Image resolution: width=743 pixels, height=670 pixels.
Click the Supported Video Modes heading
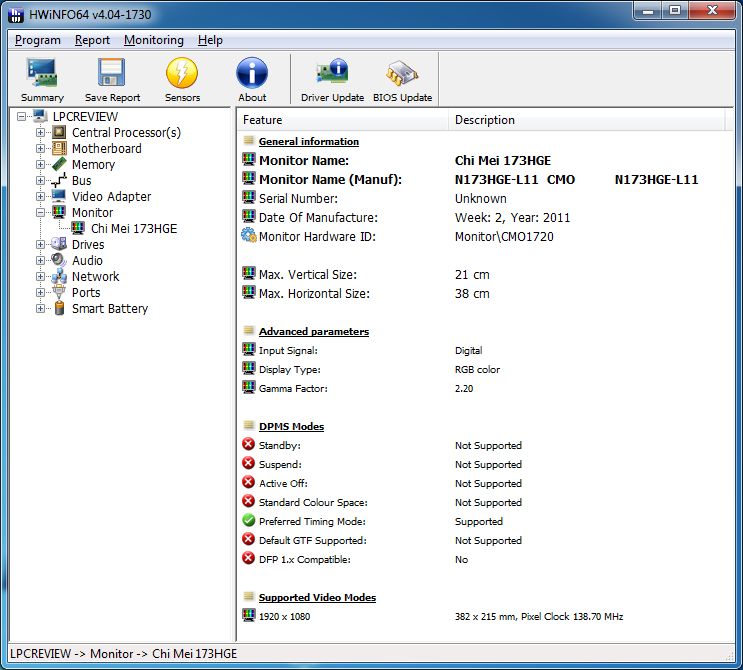(x=317, y=597)
